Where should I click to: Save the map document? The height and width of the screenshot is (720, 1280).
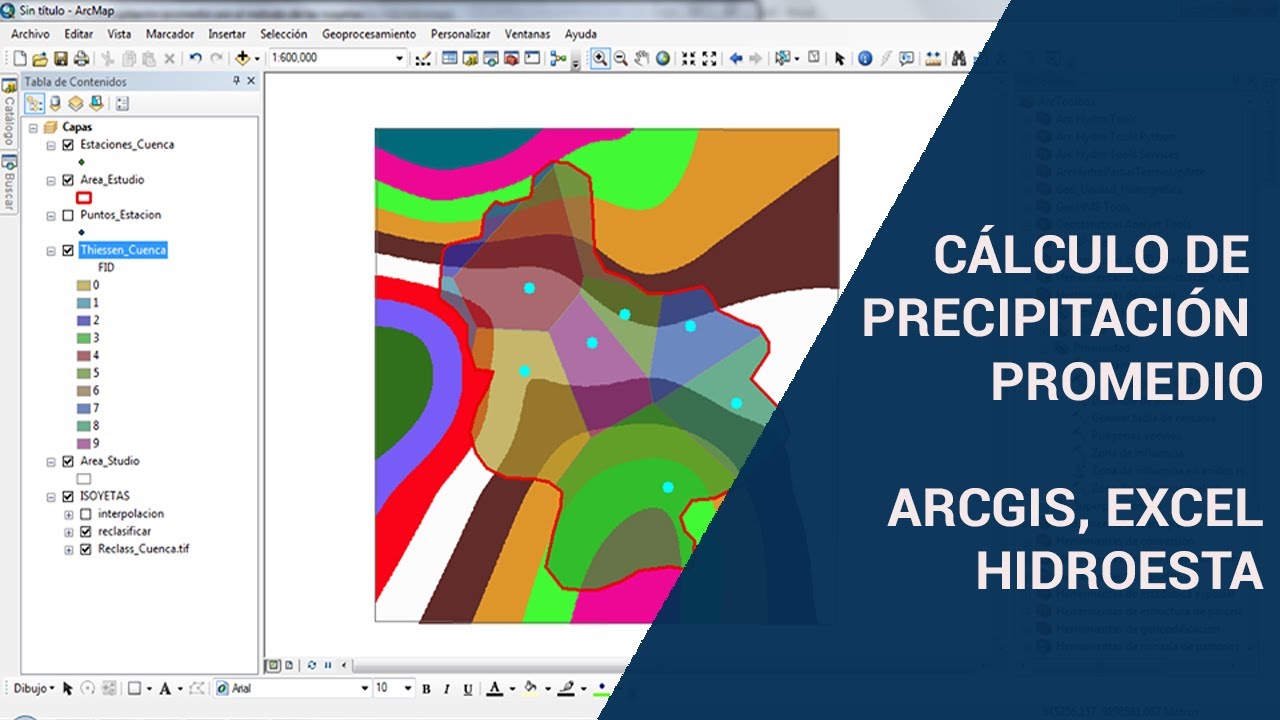tap(61, 59)
